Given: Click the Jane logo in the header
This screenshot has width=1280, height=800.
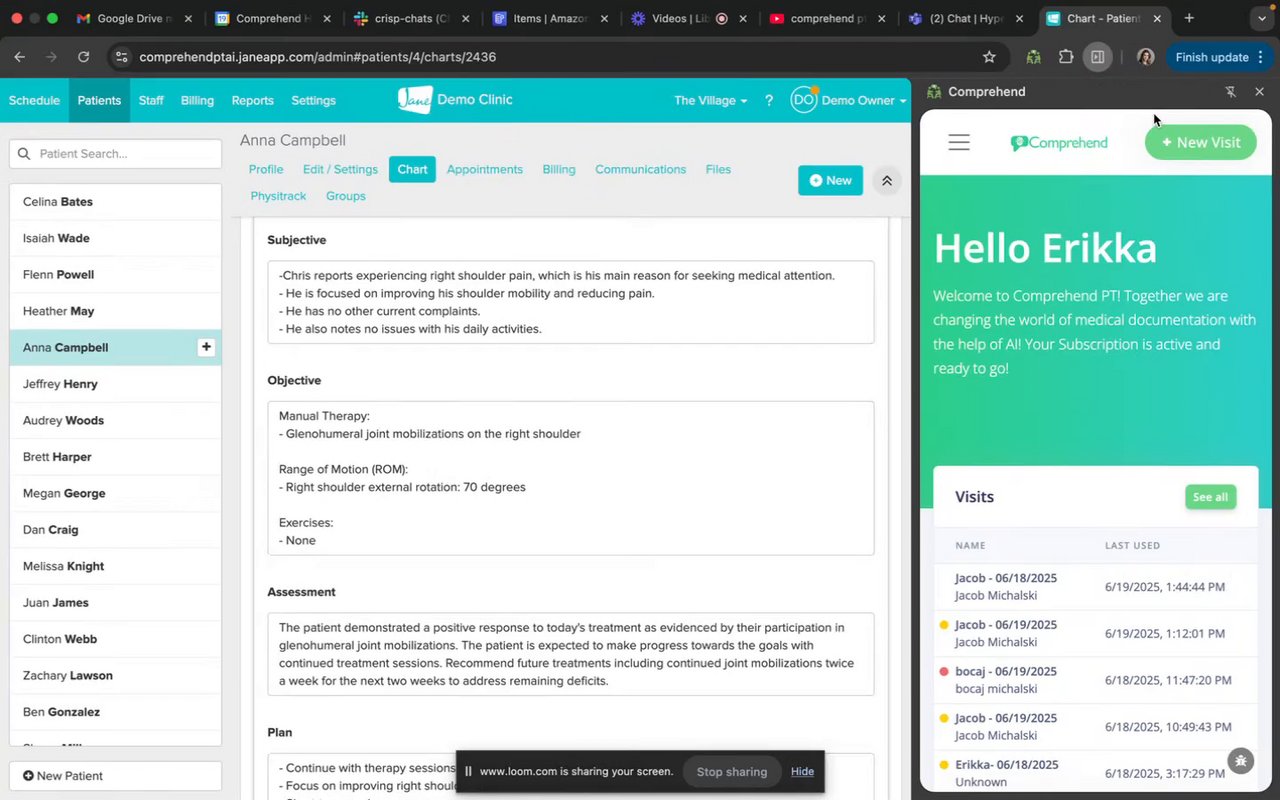Looking at the screenshot, I should coord(415,99).
